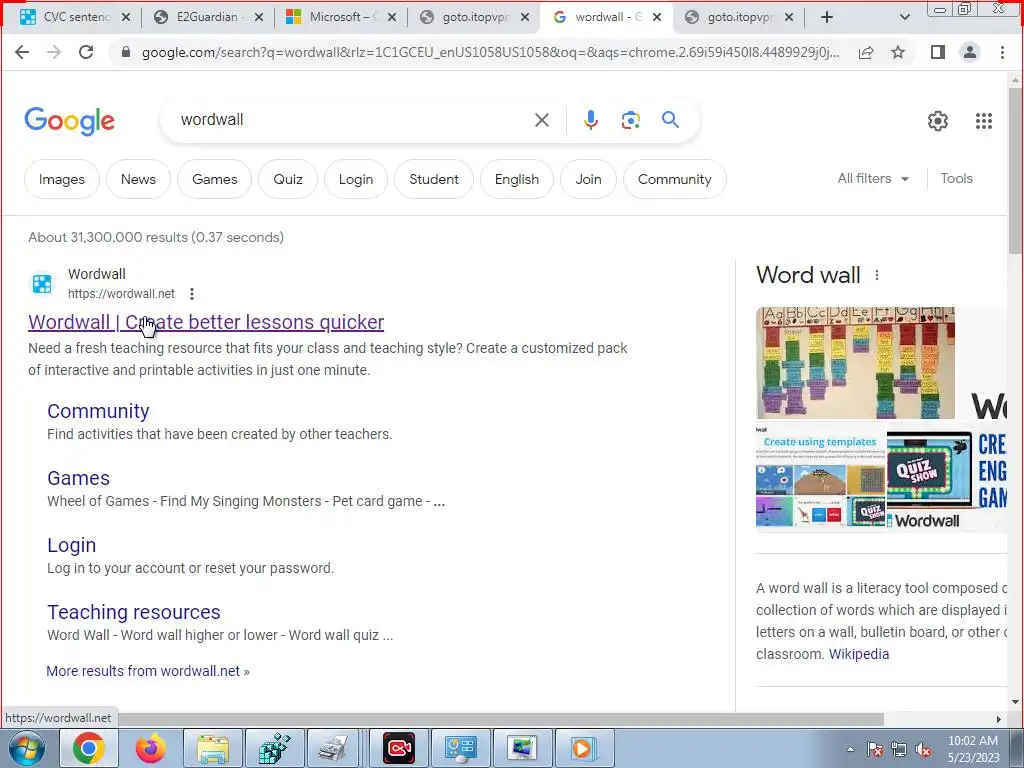
Task: Clear the search box text
Action: 541,120
